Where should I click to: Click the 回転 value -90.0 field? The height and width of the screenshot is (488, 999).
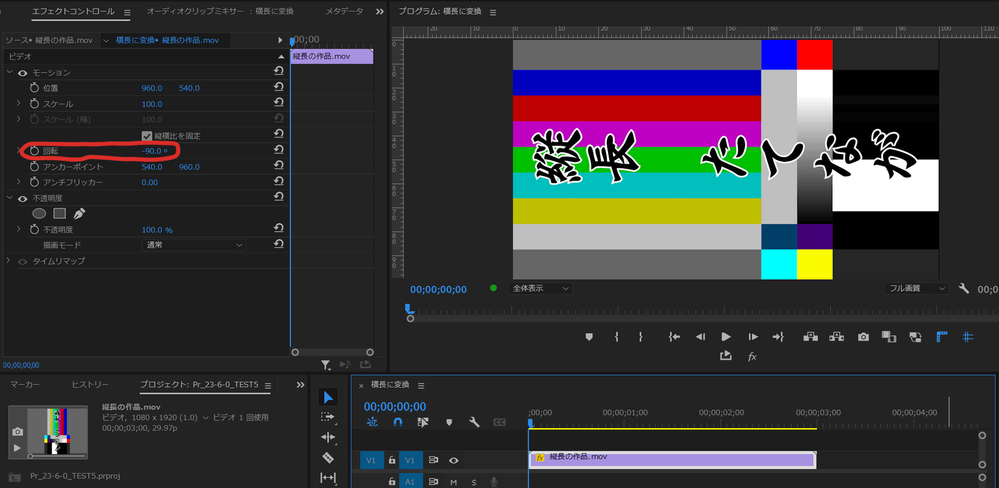[154, 151]
